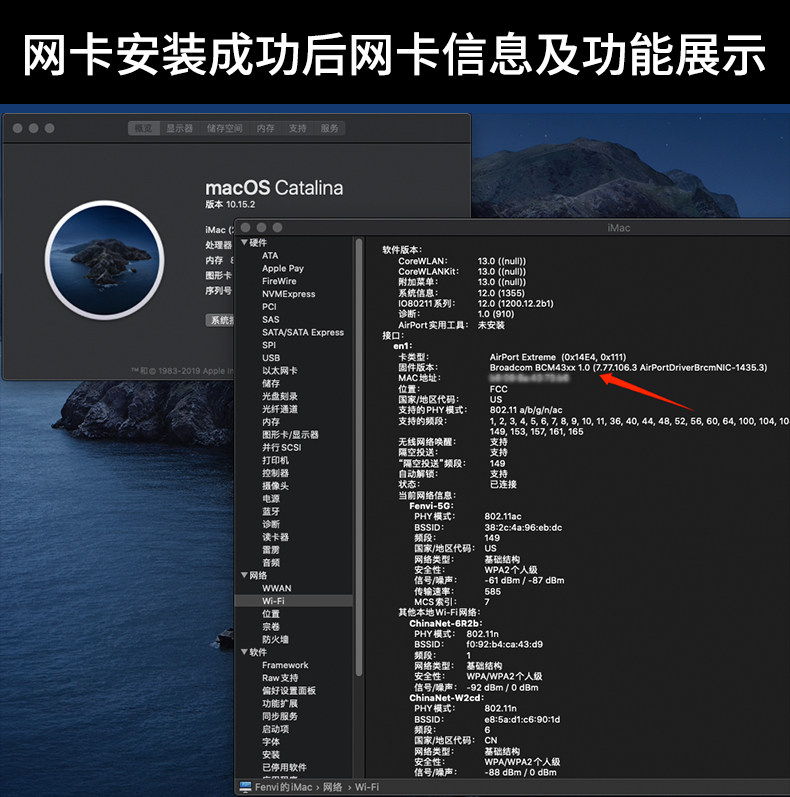Open 支持 tab in About This Mac

point(297,129)
